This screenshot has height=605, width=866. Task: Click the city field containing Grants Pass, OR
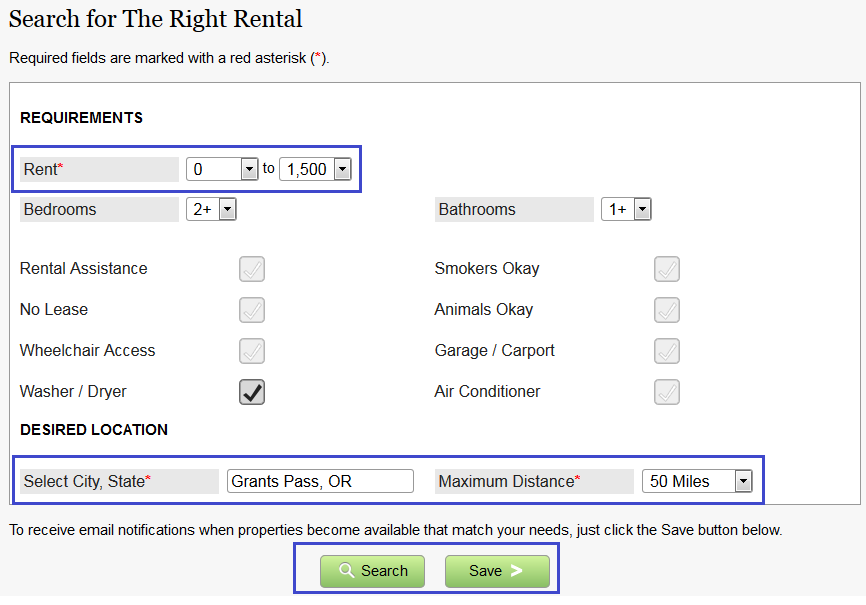point(320,481)
